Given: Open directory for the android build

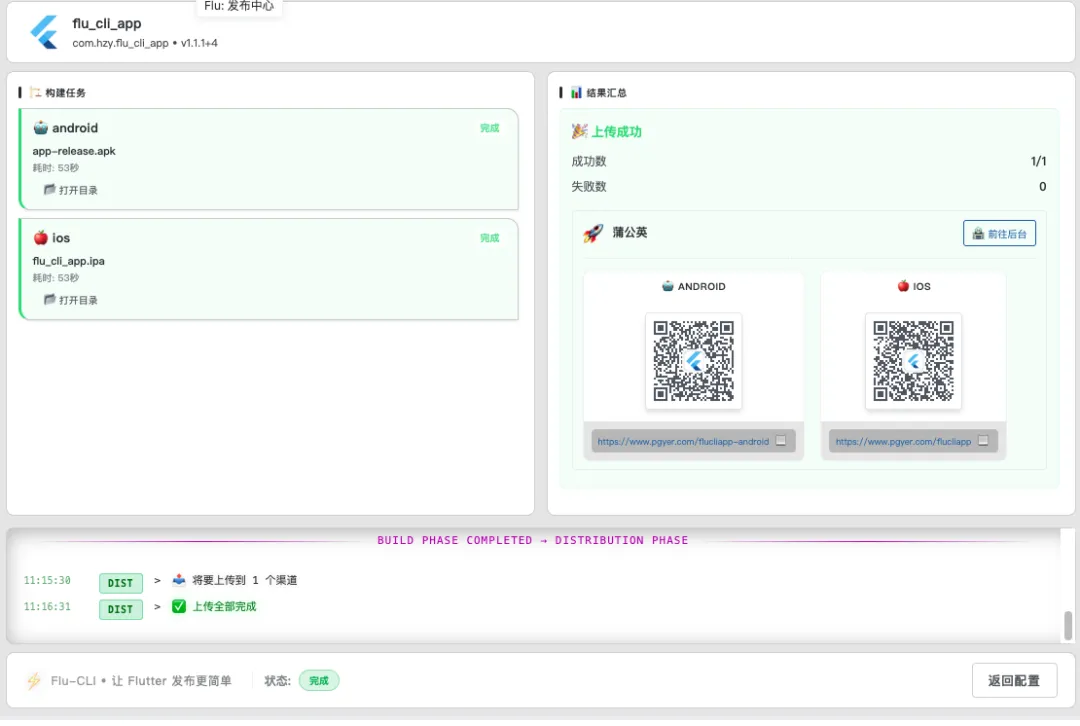Looking at the screenshot, I should (71, 190).
